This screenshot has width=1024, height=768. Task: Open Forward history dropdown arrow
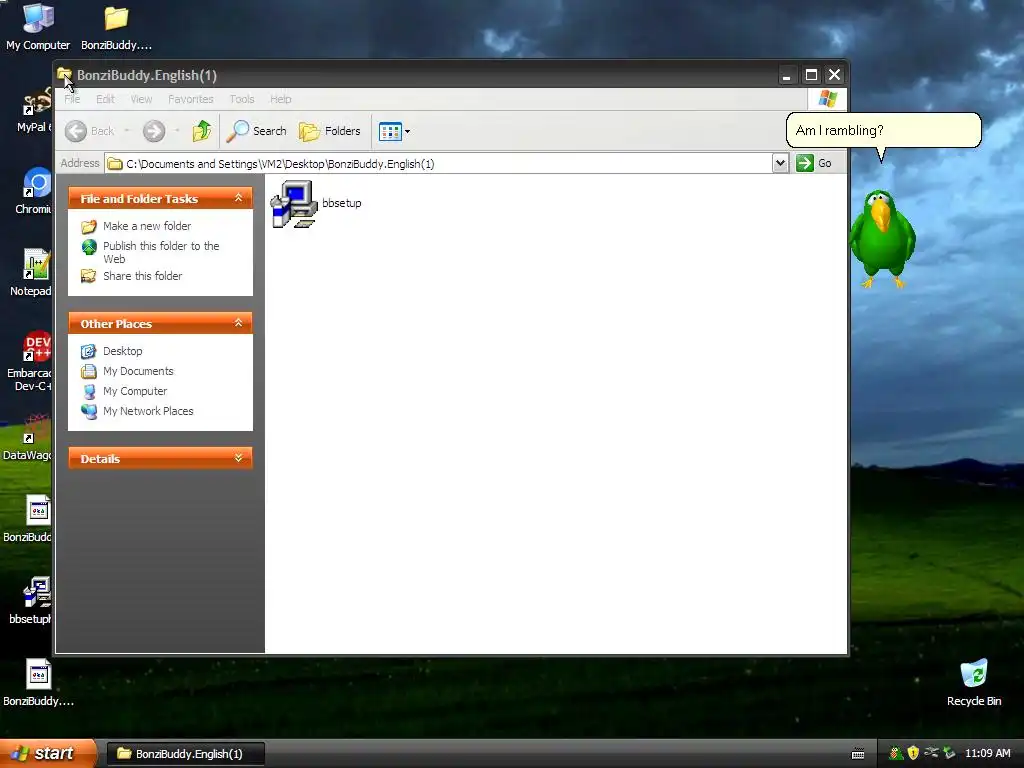coord(177,131)
